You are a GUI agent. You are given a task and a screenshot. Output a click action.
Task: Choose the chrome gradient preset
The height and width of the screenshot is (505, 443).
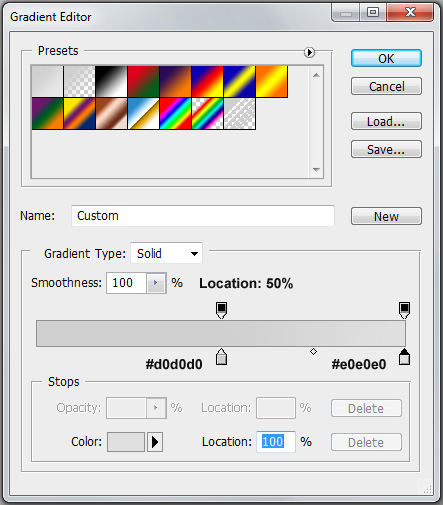coord(143,113)
